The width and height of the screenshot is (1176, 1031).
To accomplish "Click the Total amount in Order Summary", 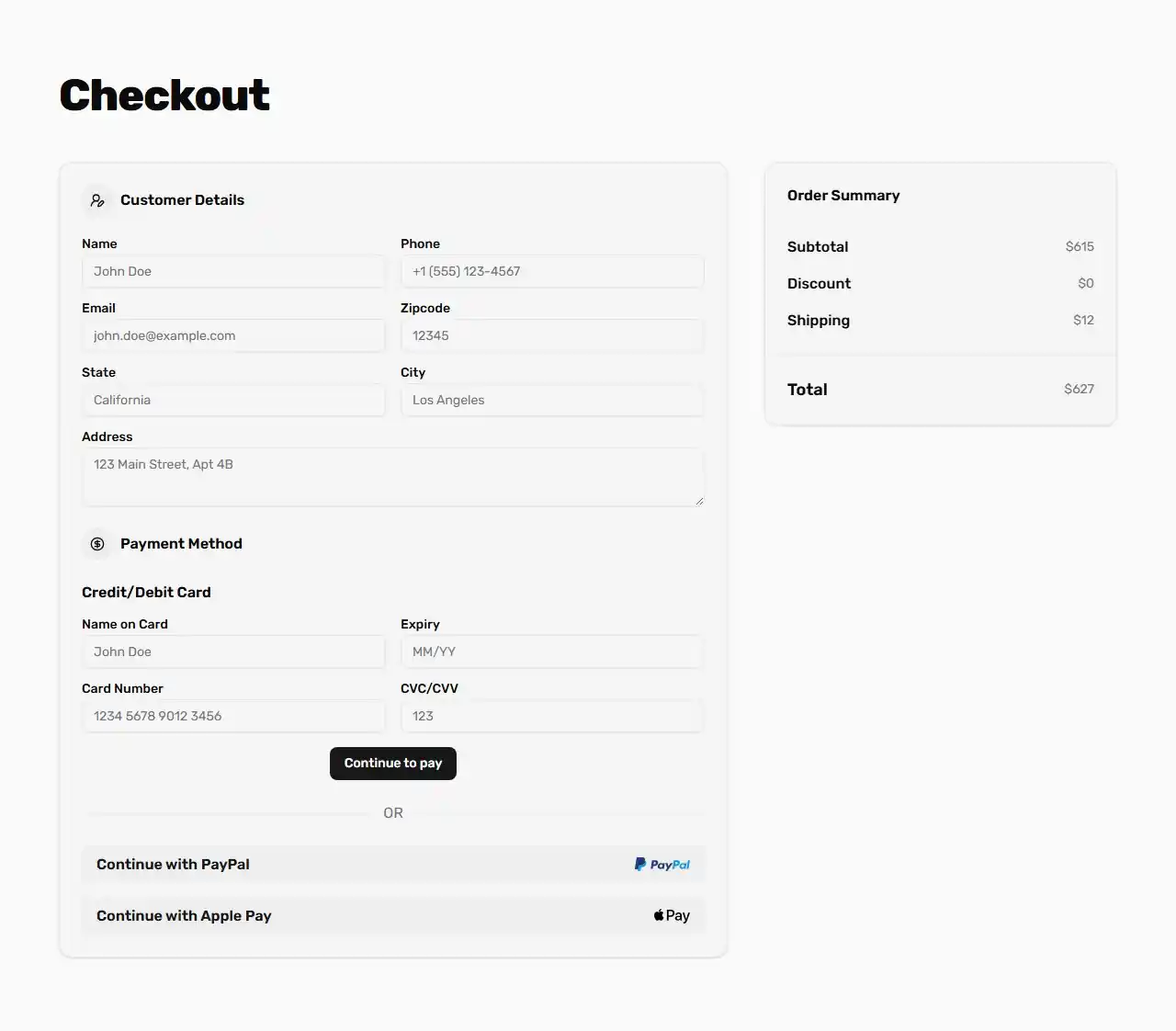I will pyautogui.click(x=1079, y=389).
